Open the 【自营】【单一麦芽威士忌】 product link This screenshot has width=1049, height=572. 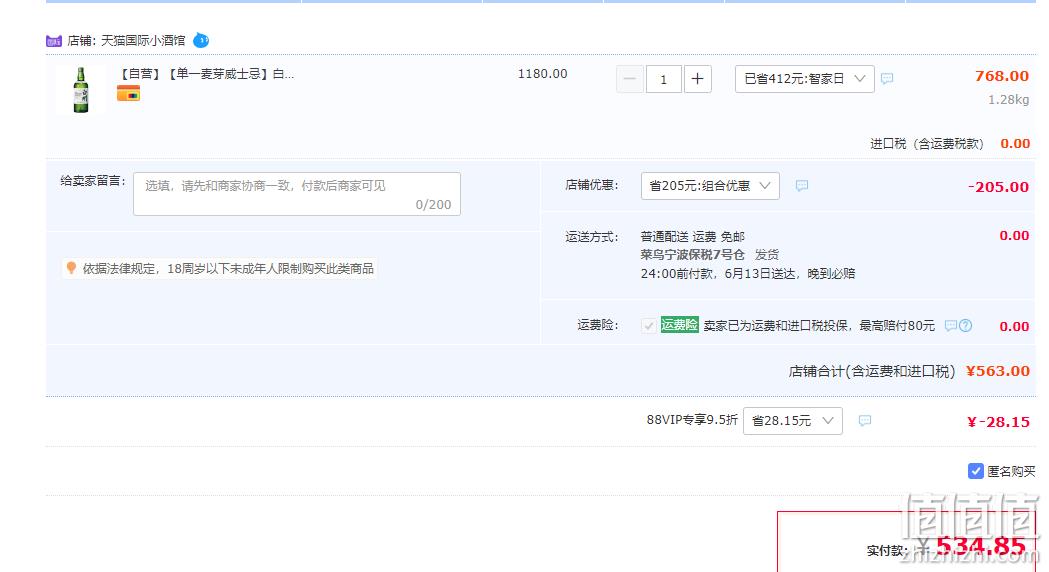click(x=205, y=74)
